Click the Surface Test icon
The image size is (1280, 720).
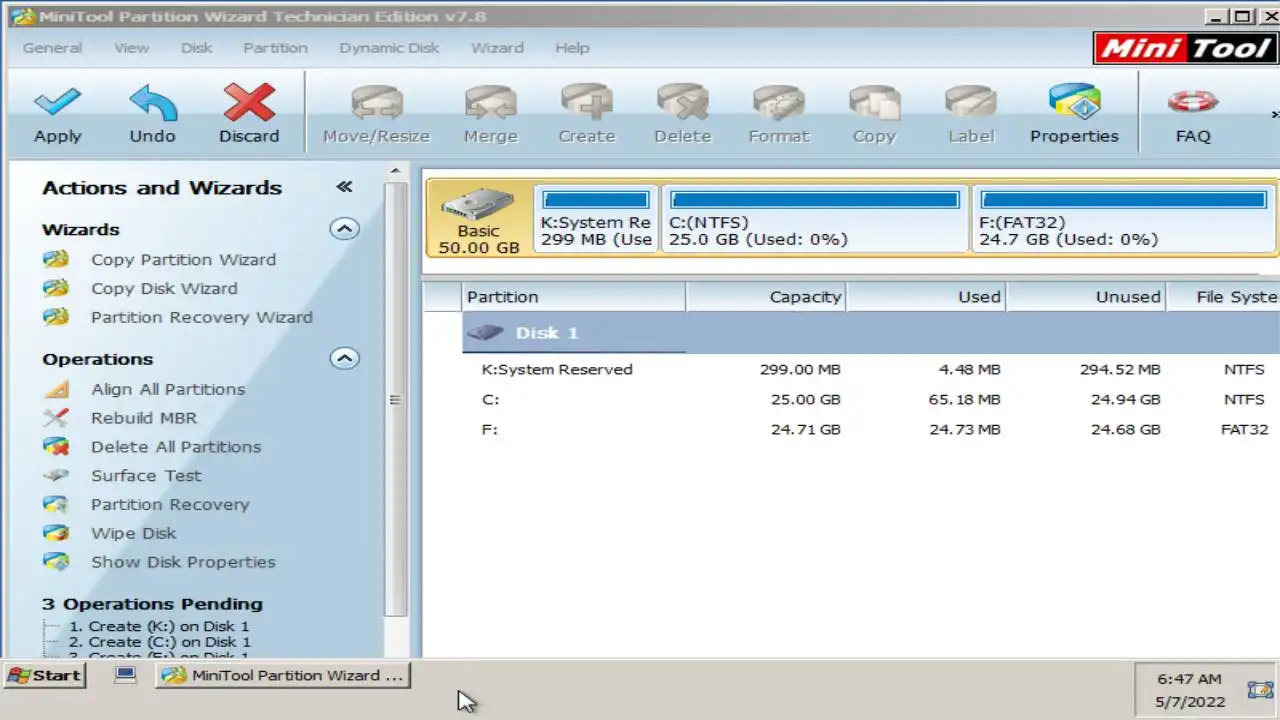coord(56,476)
